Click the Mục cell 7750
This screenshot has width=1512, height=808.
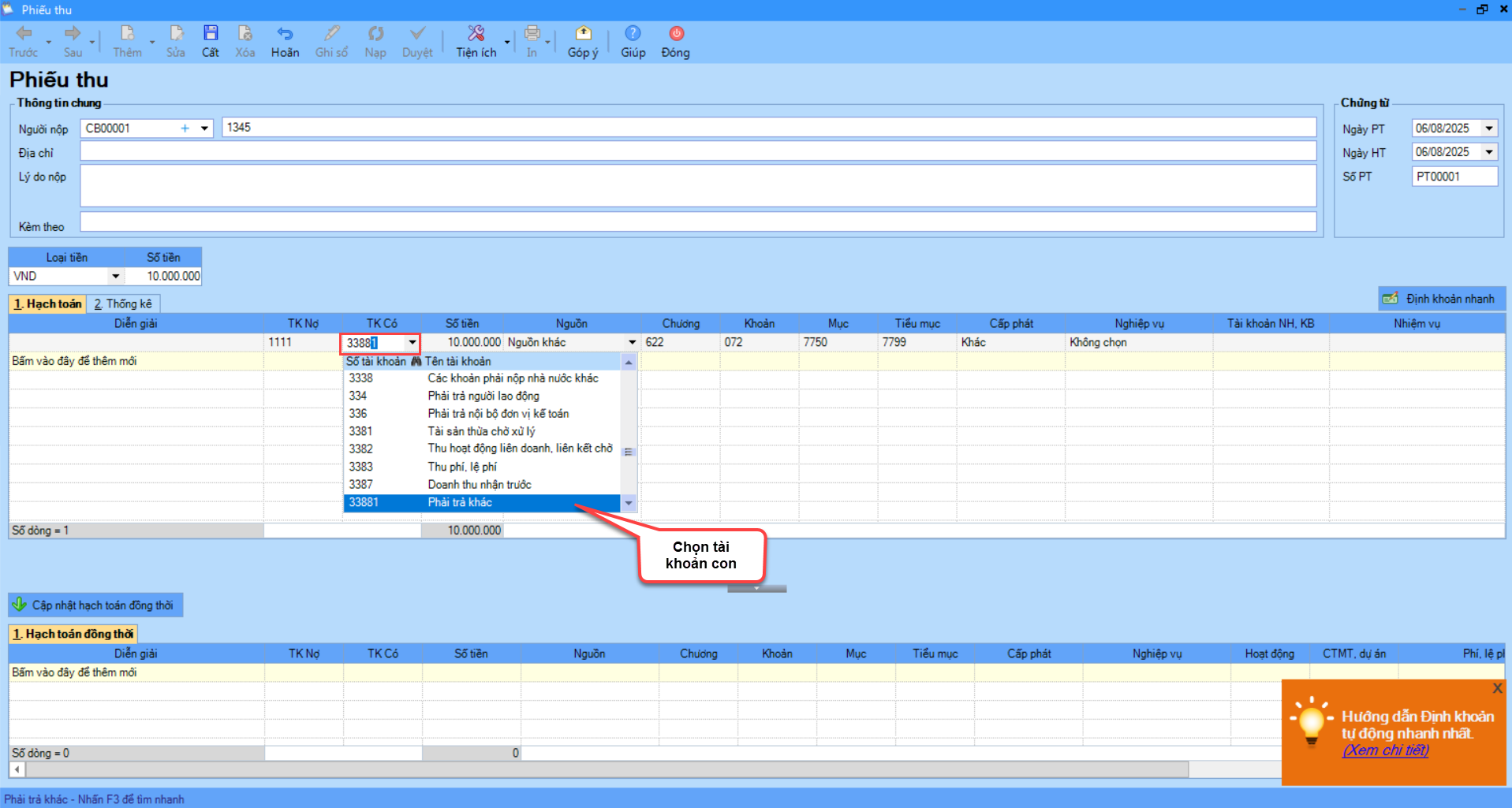[x=838, y=342]
